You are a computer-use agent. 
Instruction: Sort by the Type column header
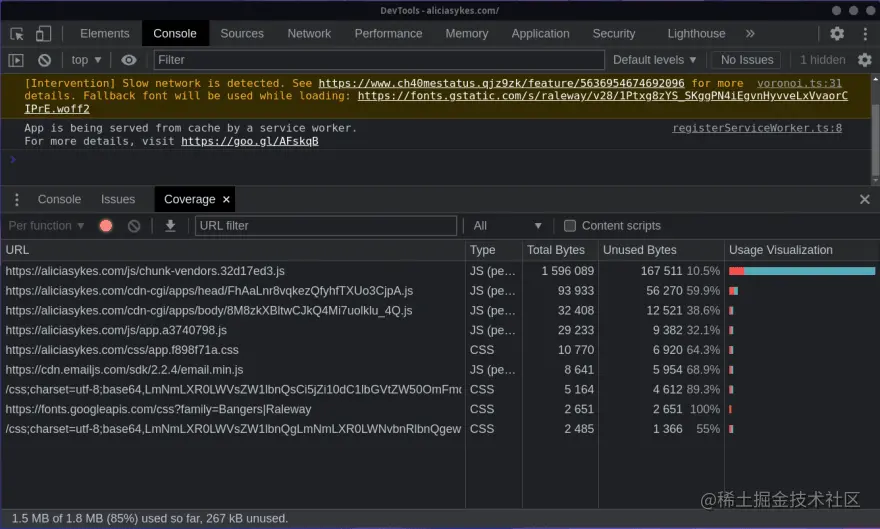[494, 250]
